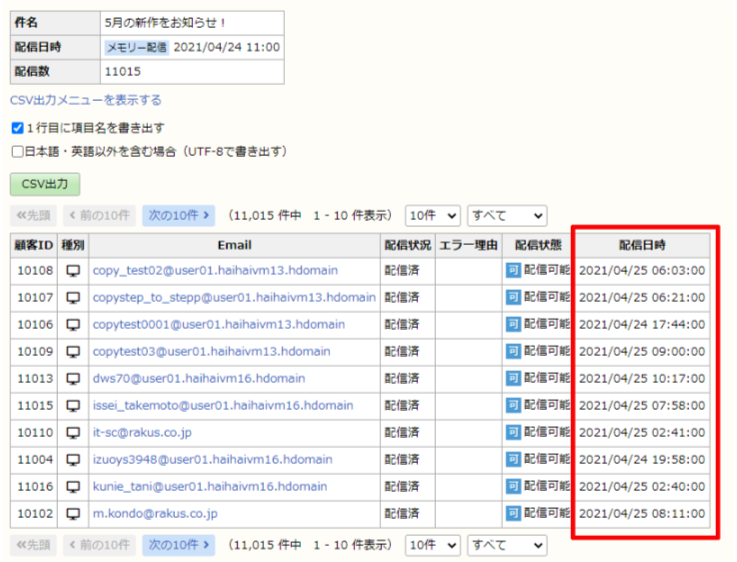The height and width of the screenshot is (562, 737).
Task: Open top 10件 page size dropdown
Action: click(x=432, y=215)
